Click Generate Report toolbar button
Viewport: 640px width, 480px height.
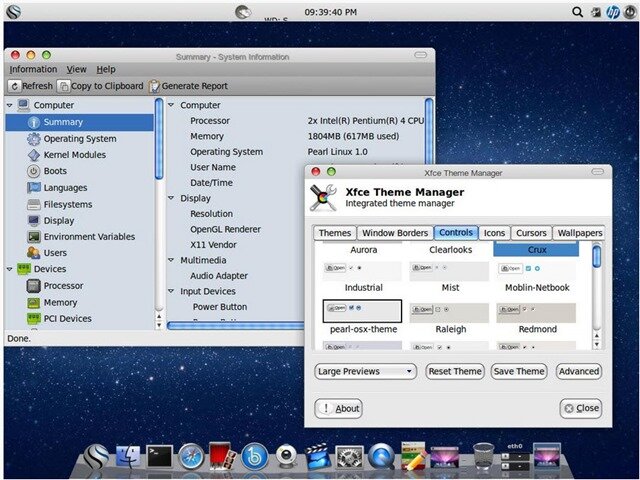[188, 86]
